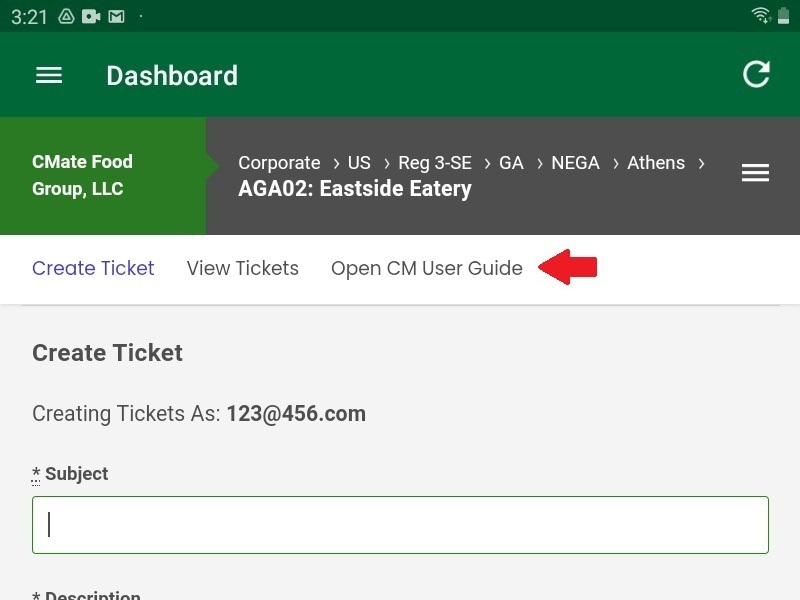800x600 pixels.
Task: Open AGA02: Eastside Eatery location
Action: [355, 188]
